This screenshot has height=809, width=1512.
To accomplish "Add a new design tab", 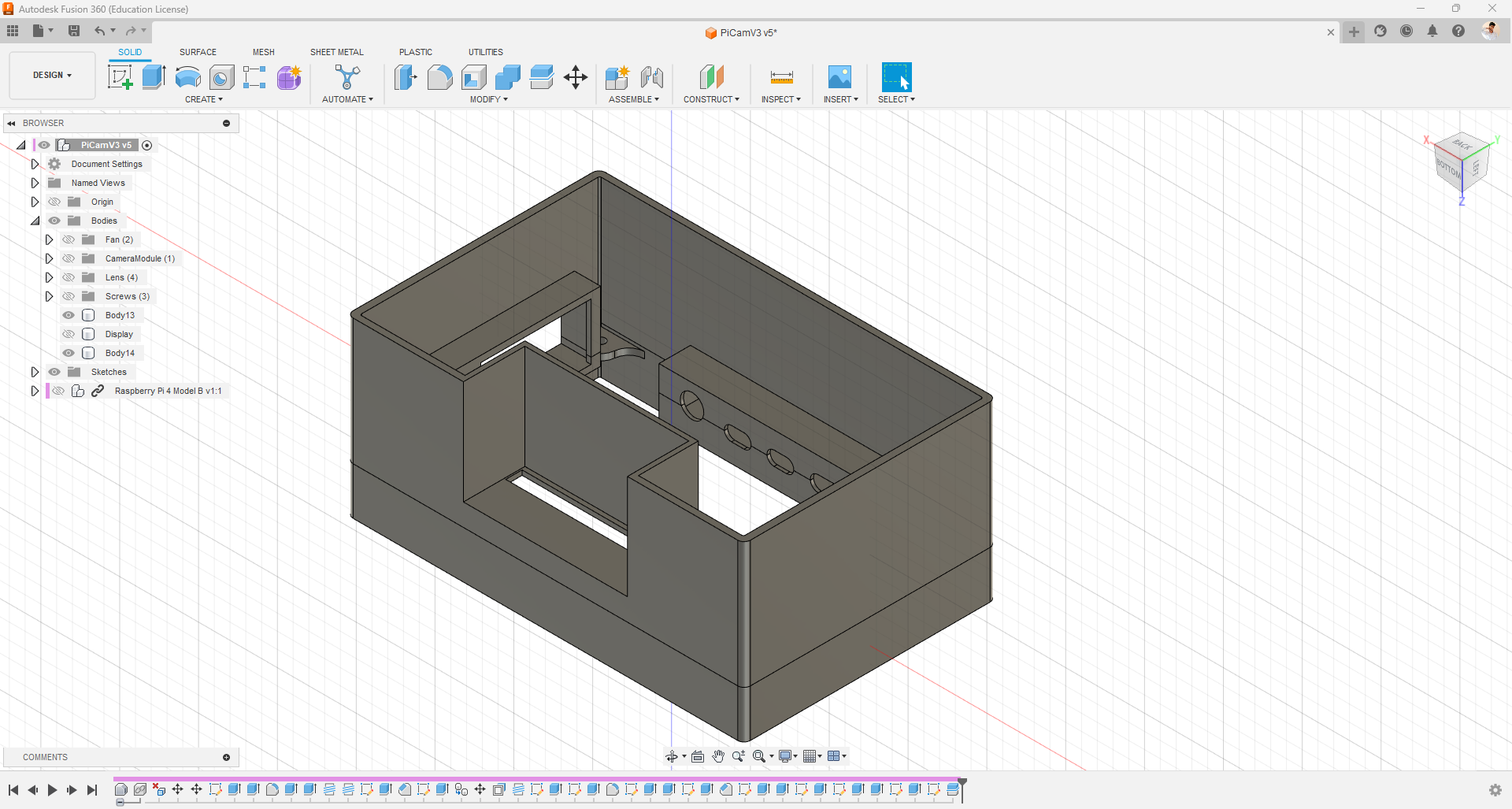I will coord(1354,32).
